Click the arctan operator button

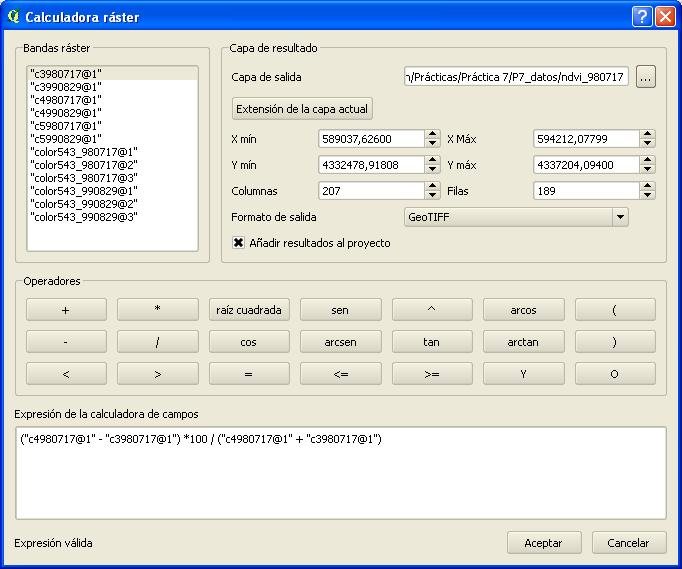tap(523, 342)
